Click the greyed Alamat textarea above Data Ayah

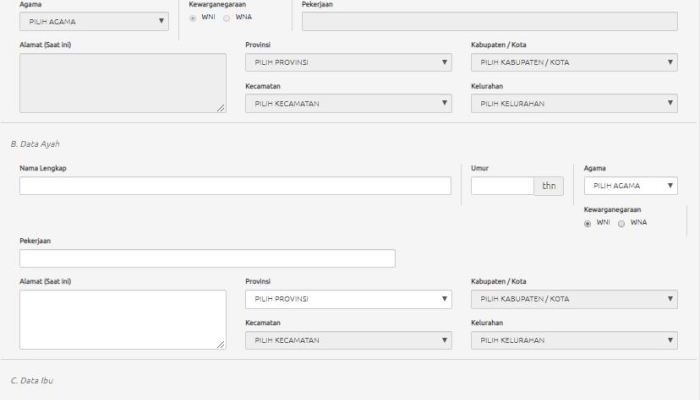click(x=122, y=82)
